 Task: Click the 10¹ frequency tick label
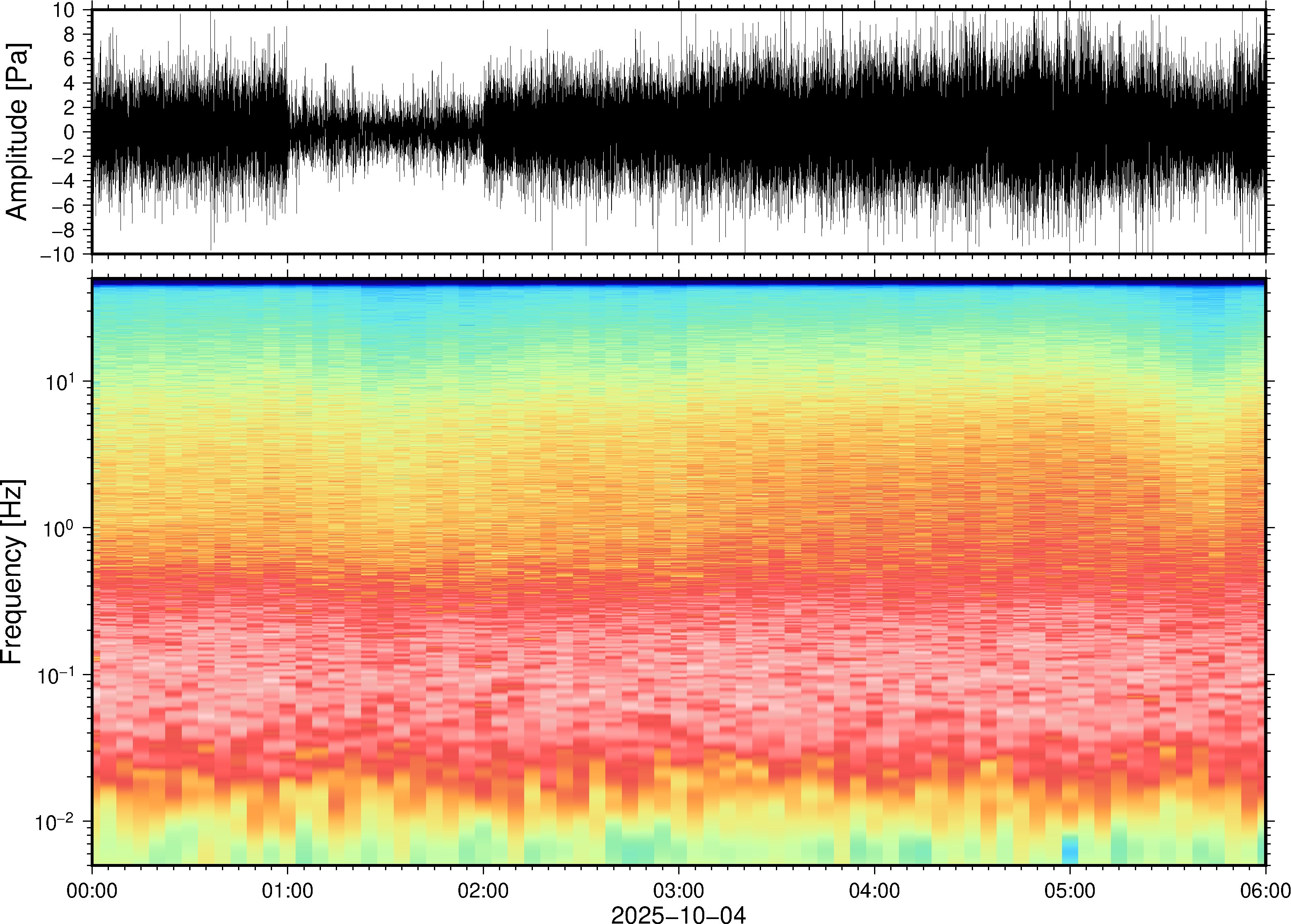coord(59,383)
